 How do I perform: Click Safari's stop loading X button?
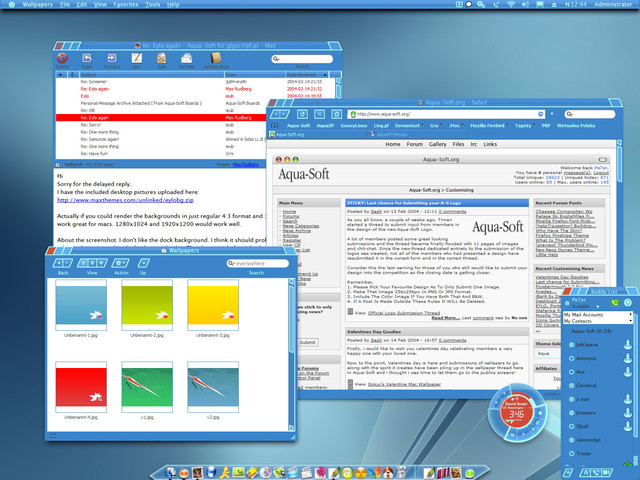tap(319, 115)
